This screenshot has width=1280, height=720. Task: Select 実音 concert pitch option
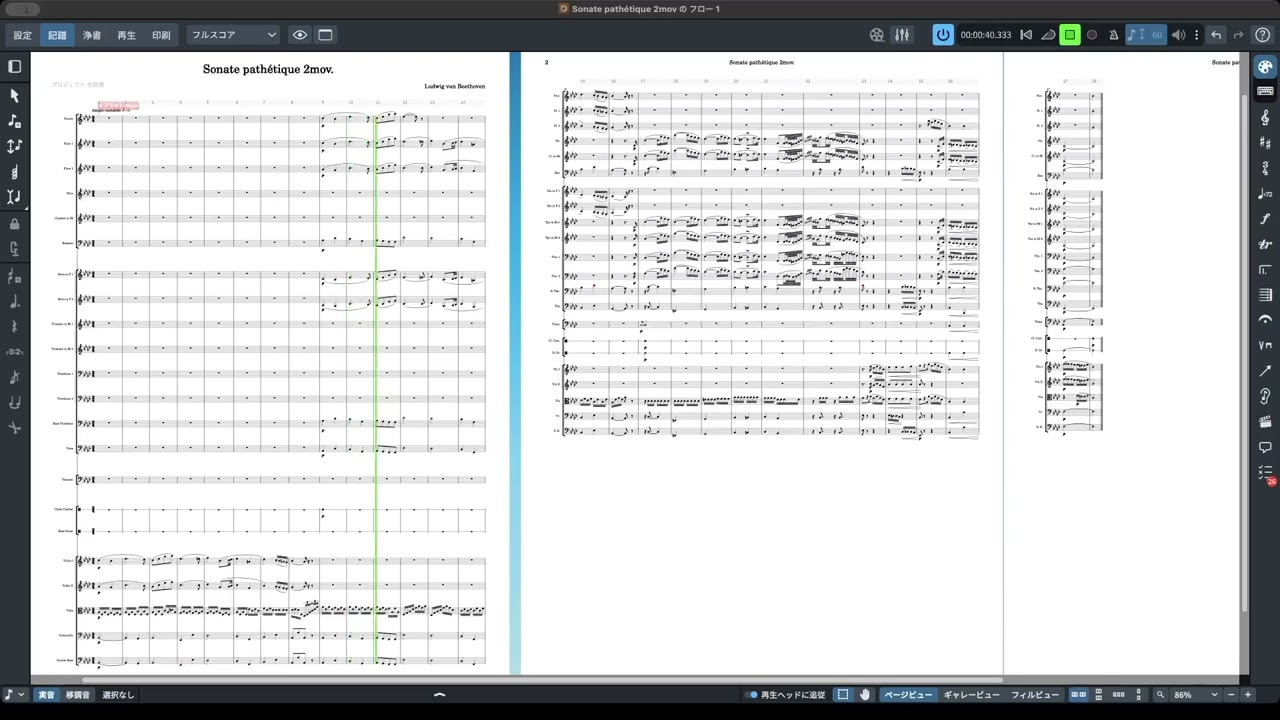coord(47,695)
